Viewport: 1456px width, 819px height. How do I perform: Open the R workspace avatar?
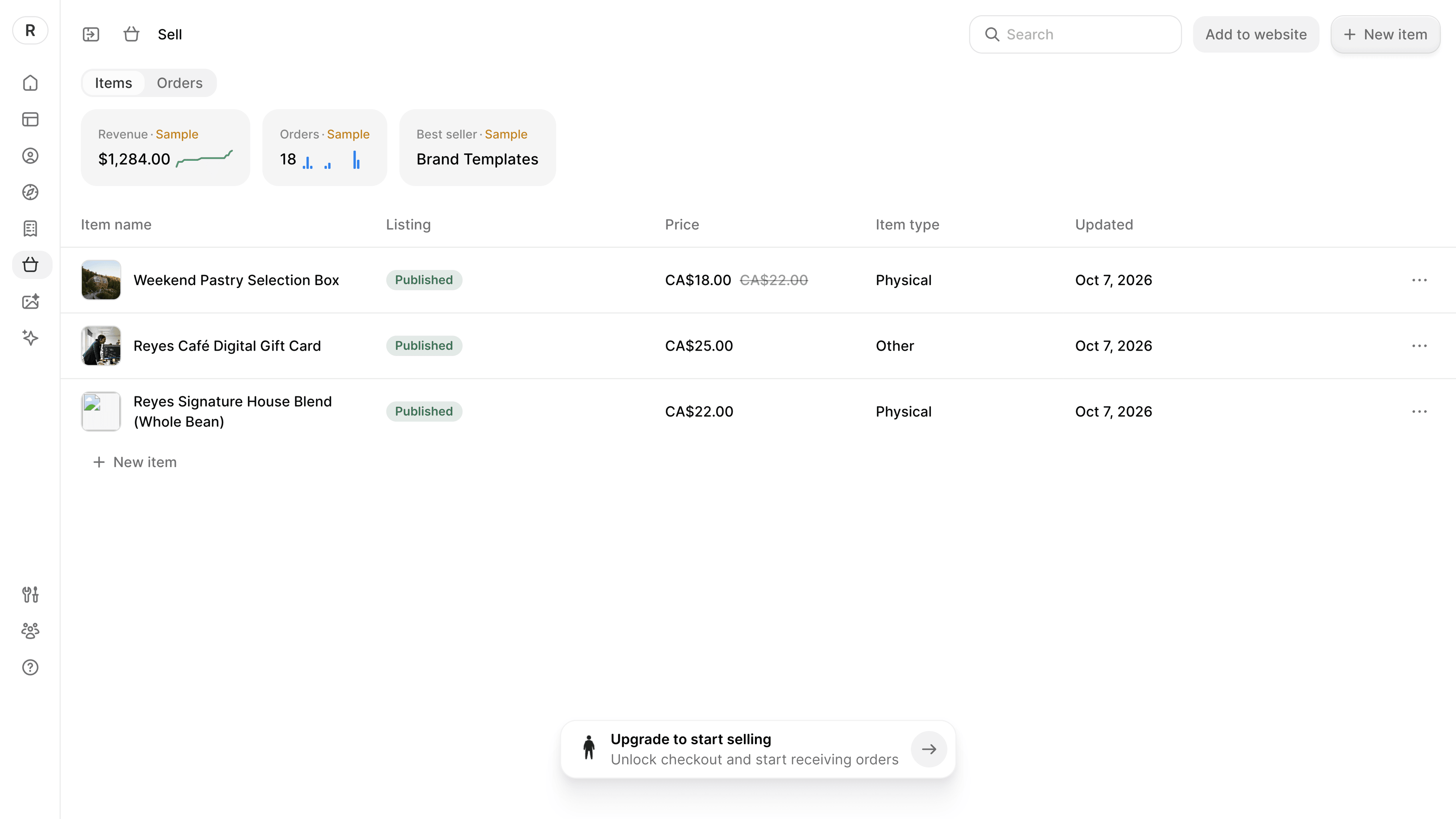pos(30,30)
